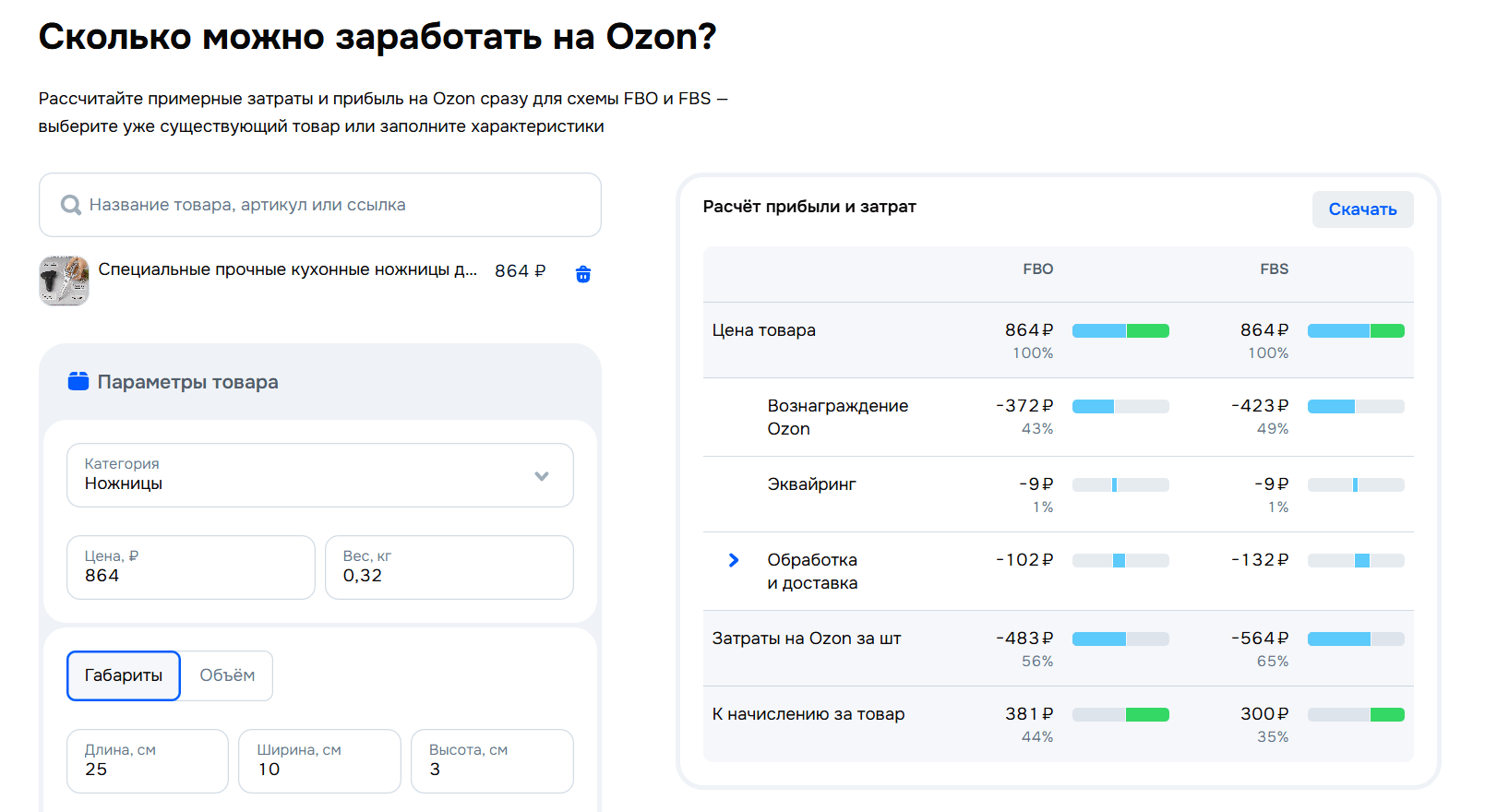Edit the Ширина, см field
Screen dimensions: 1485x812
click(x=319, y=761)
